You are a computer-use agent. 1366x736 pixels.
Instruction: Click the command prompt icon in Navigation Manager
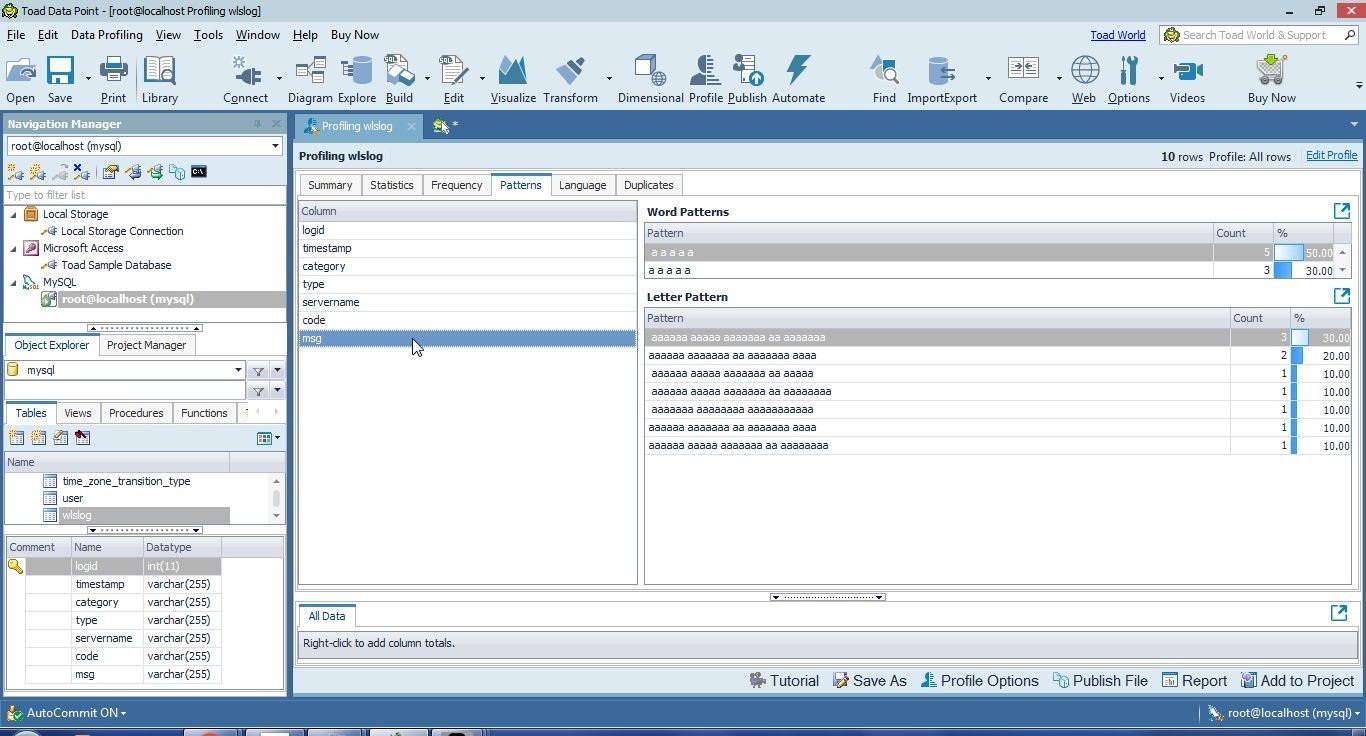click(199, 172)
